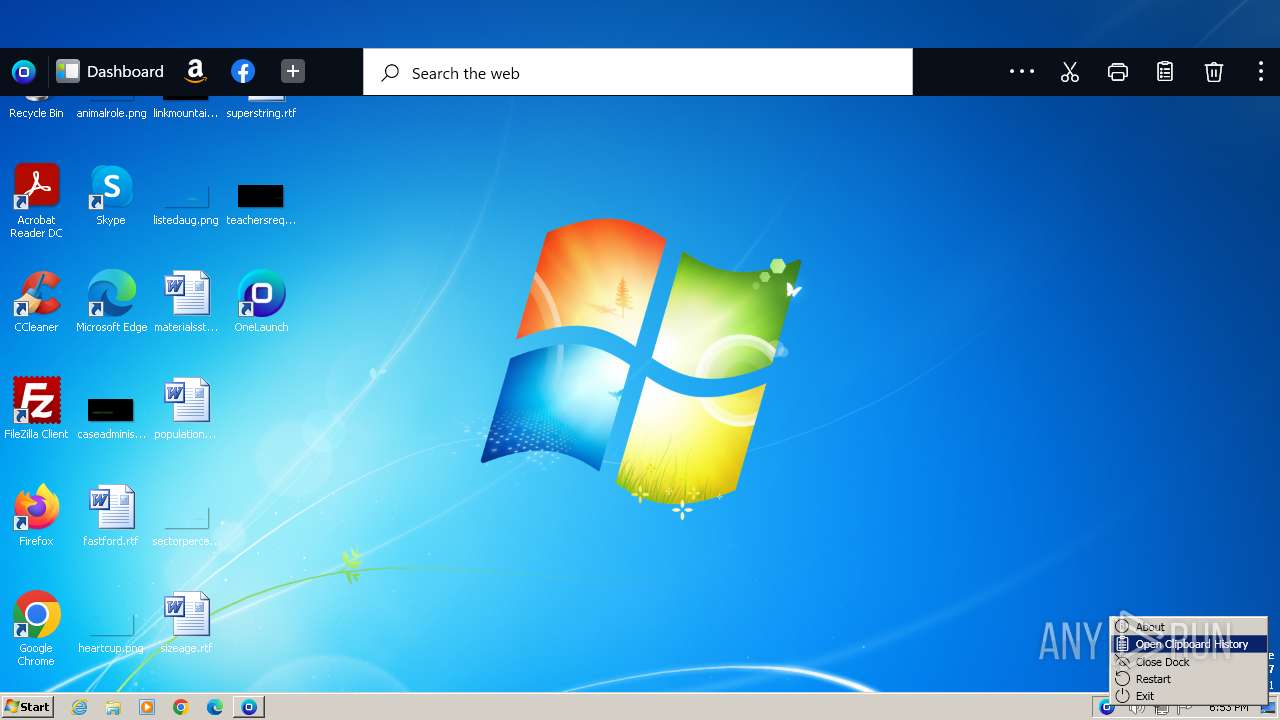Launch Microsoft Edge from the taskbar
Viewport: 1280px width, 720px height.
215,706
